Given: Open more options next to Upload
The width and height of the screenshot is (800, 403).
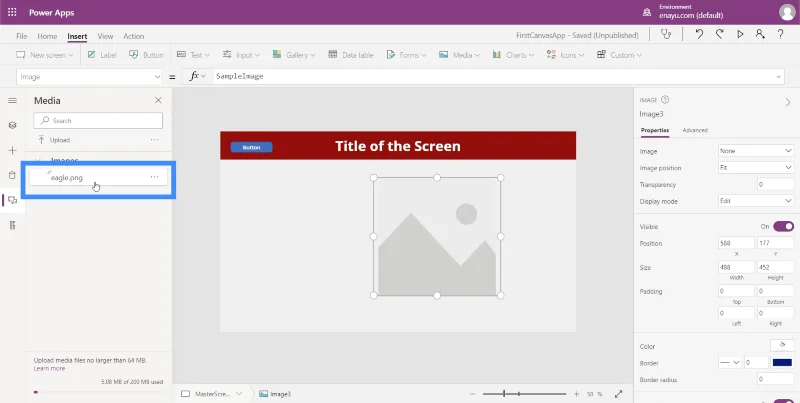Looking at the screenshot, I should (x=155, y=140).
